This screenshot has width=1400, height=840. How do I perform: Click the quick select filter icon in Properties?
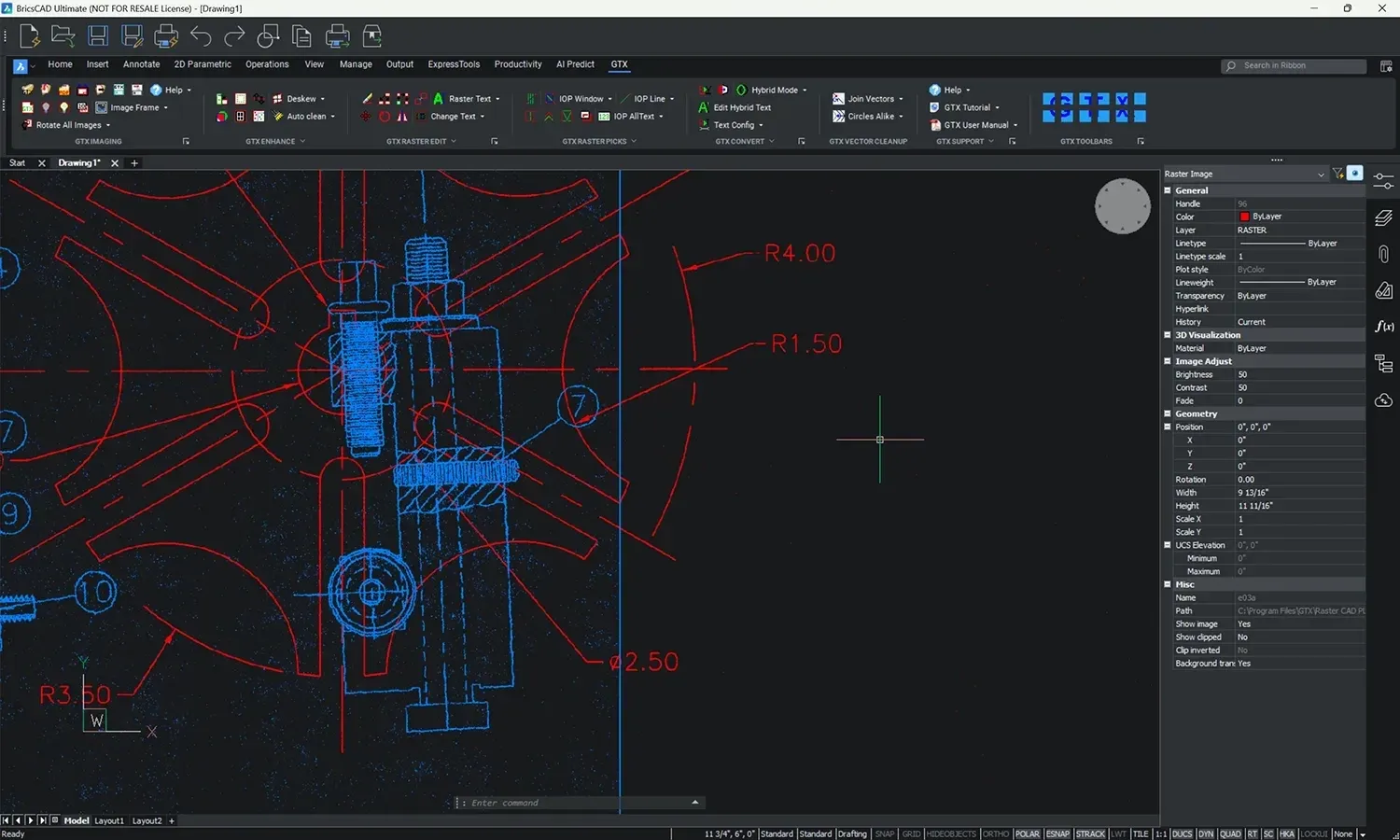coord(1337,174)
